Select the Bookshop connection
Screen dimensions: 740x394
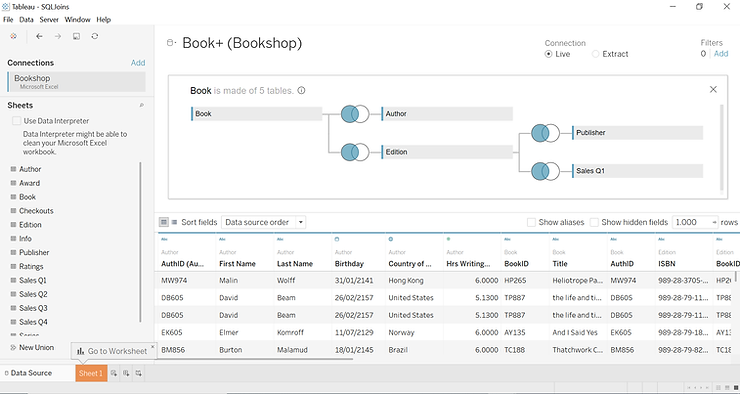click(x=76, y=82)
